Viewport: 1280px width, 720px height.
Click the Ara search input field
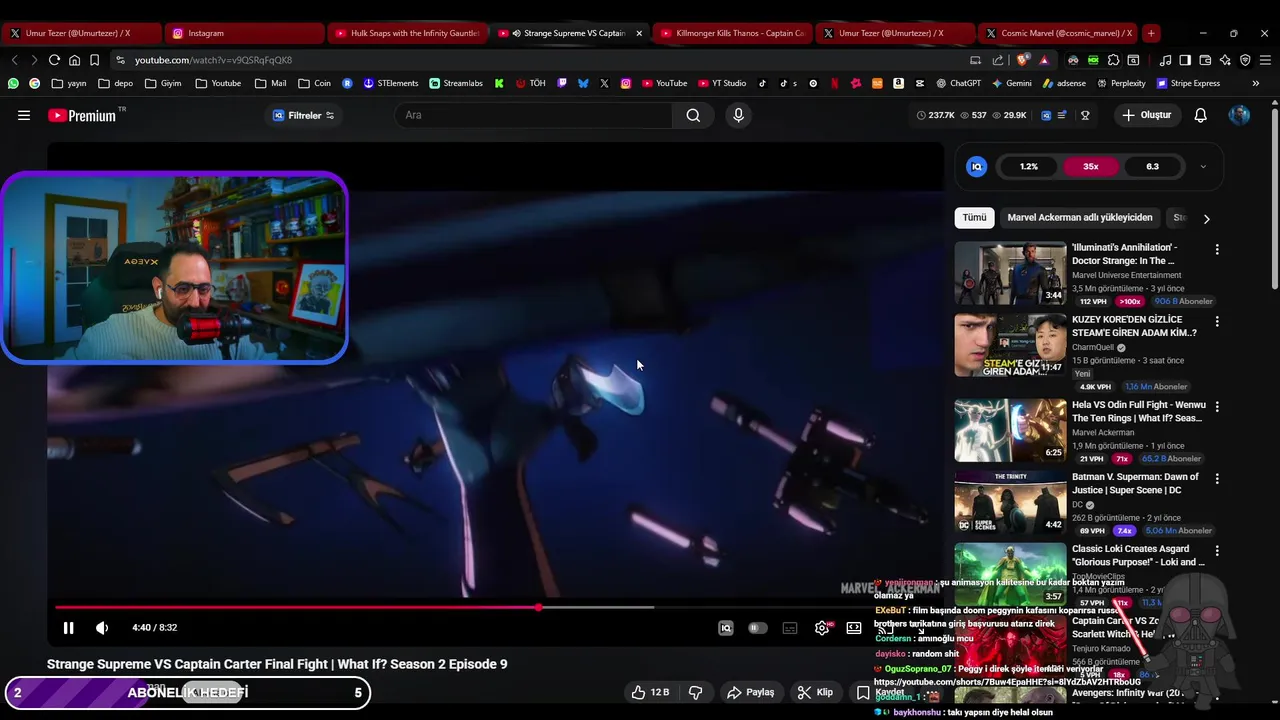534,115
